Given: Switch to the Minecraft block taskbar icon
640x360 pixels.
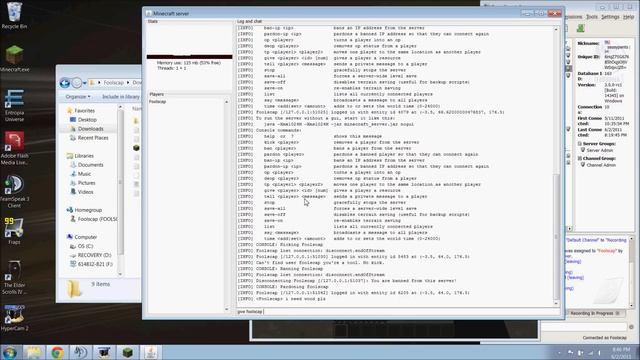Looking at the screenshot, I should (x=127, y=352).
